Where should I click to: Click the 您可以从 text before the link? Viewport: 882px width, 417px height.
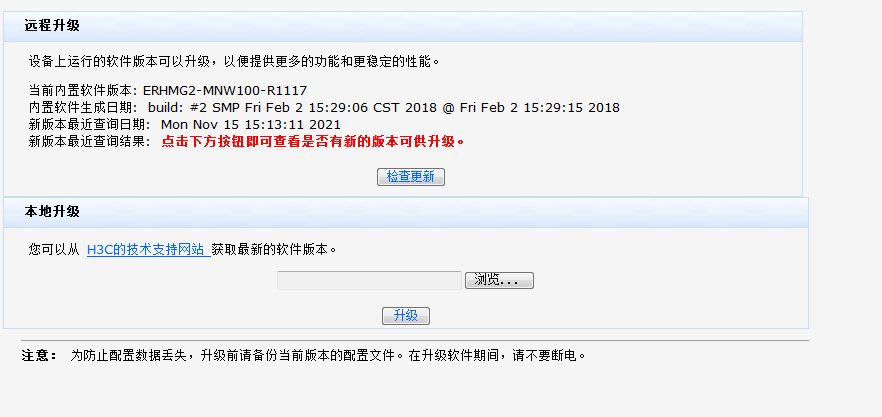tap(53, 250)
